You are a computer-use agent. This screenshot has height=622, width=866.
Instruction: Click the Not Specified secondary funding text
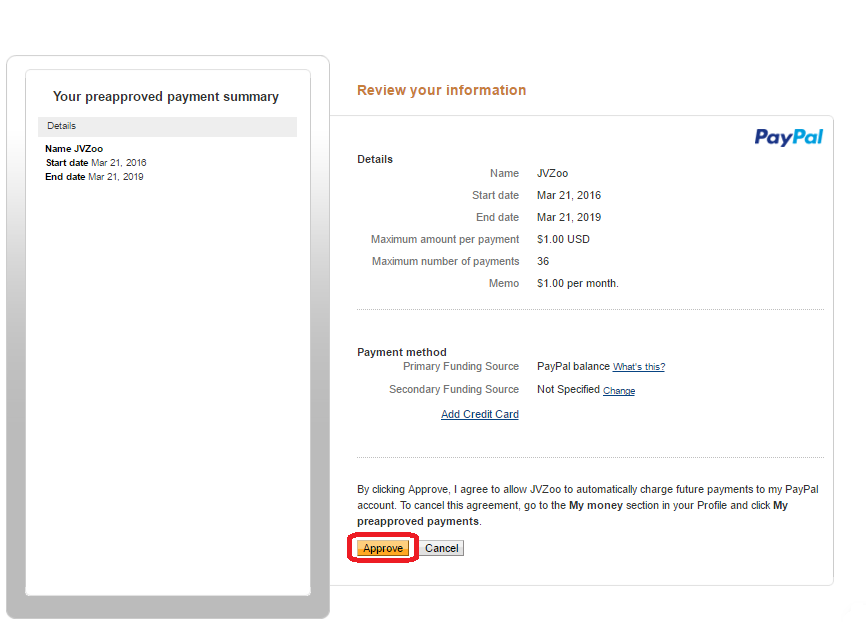point(568,389)
